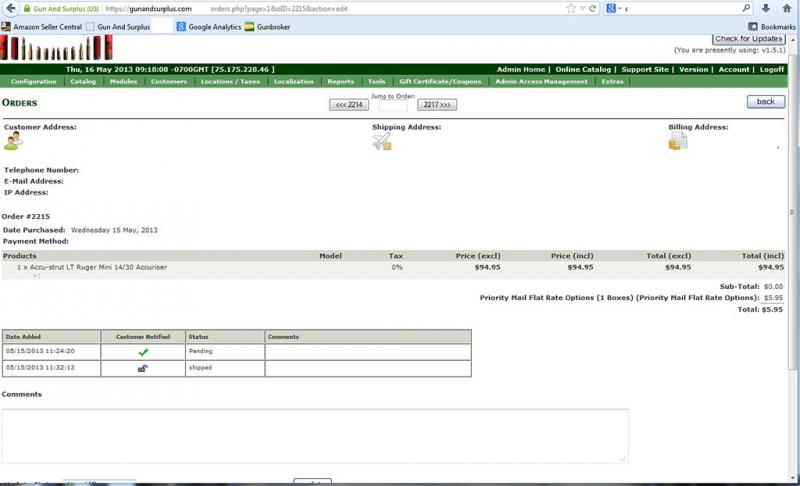Open search engine selector dropdown
800x486 pixels.
[x=614, y=9]
